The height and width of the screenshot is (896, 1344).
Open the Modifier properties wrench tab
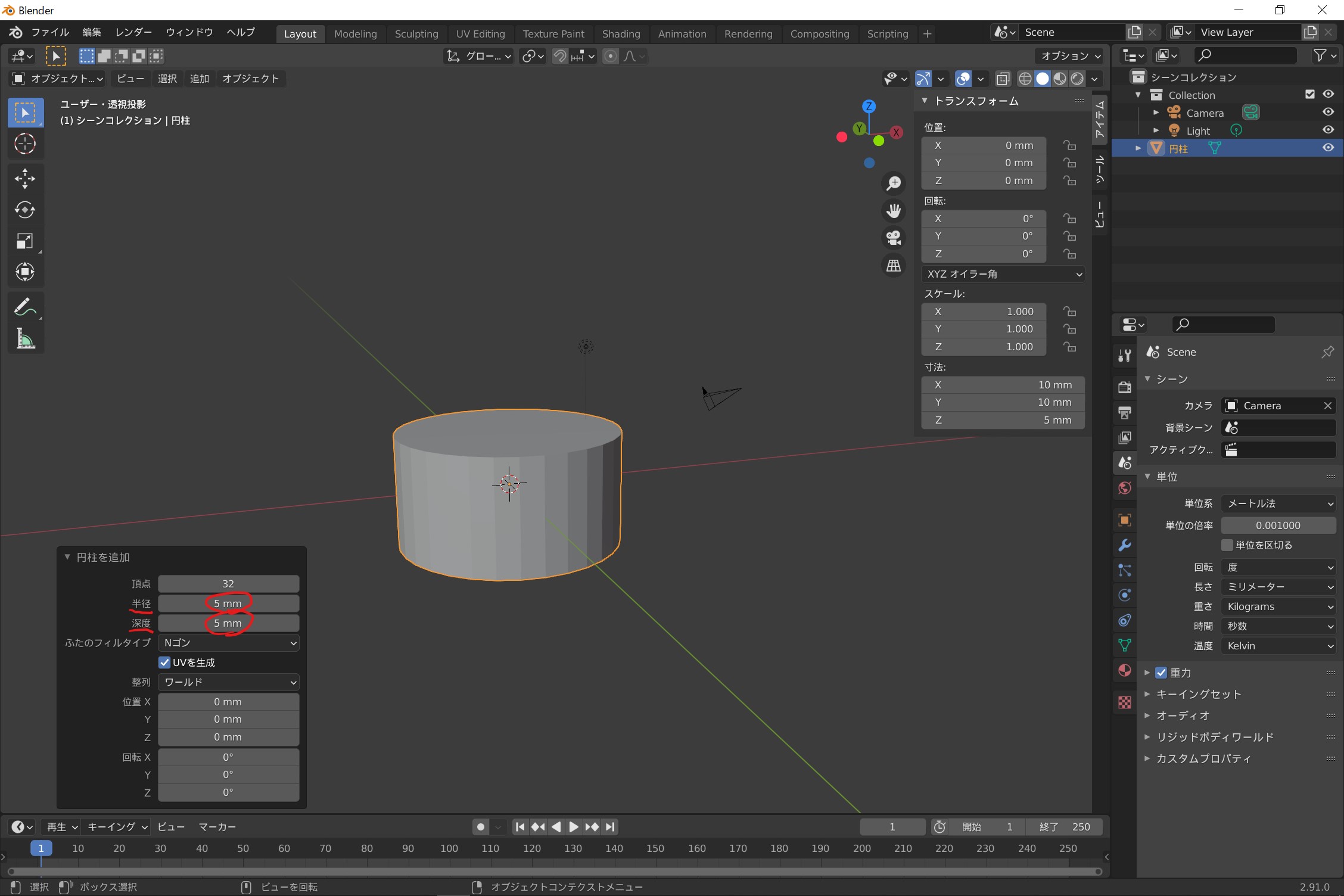1124,545
